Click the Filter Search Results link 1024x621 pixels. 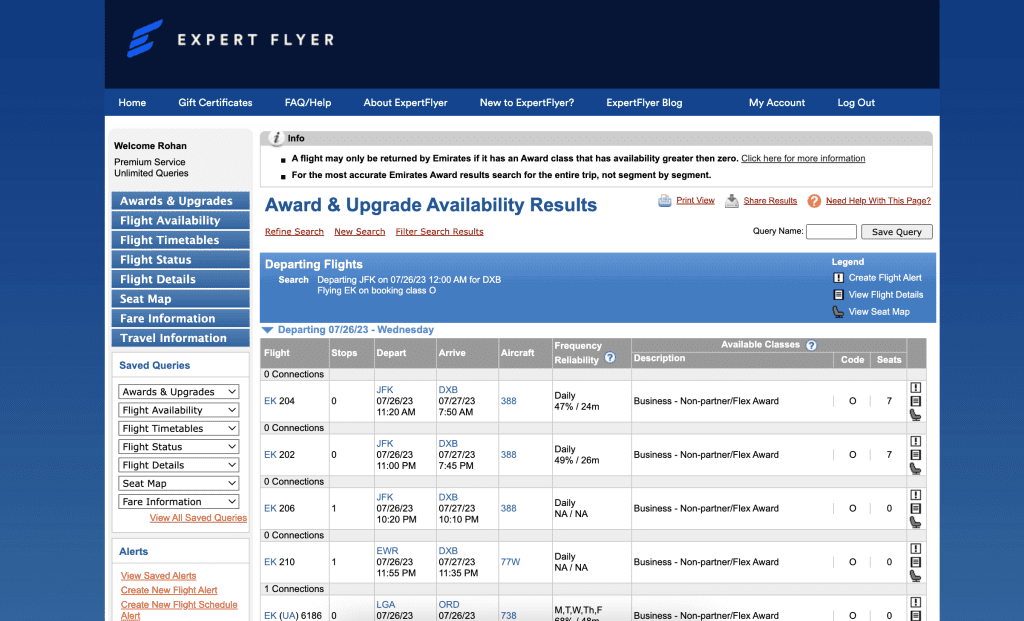[x=439, y=232]
